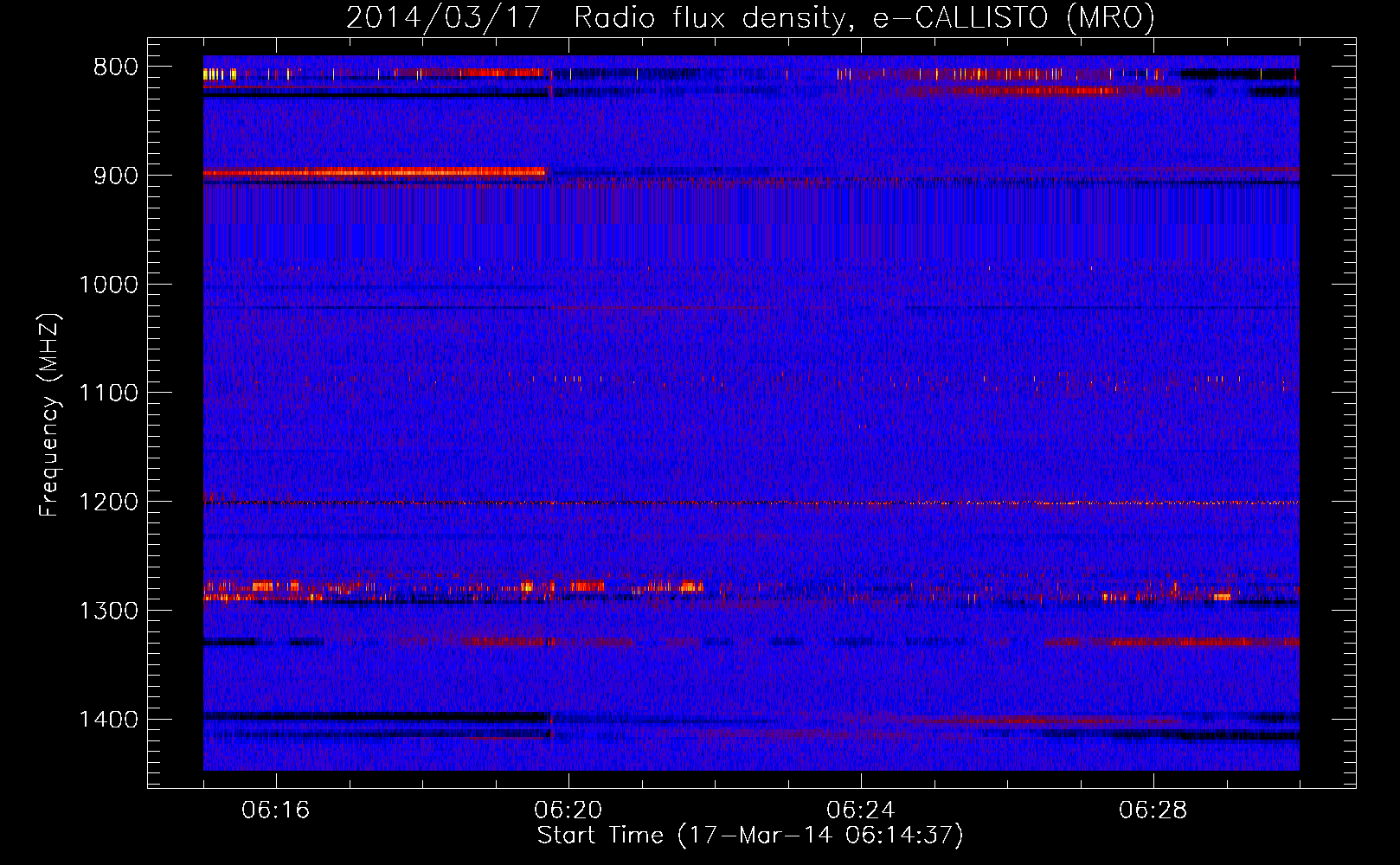Screen dimensions: 1400x865
Task: Click the 06:20 time tick label
Action: tap(568, 811)
